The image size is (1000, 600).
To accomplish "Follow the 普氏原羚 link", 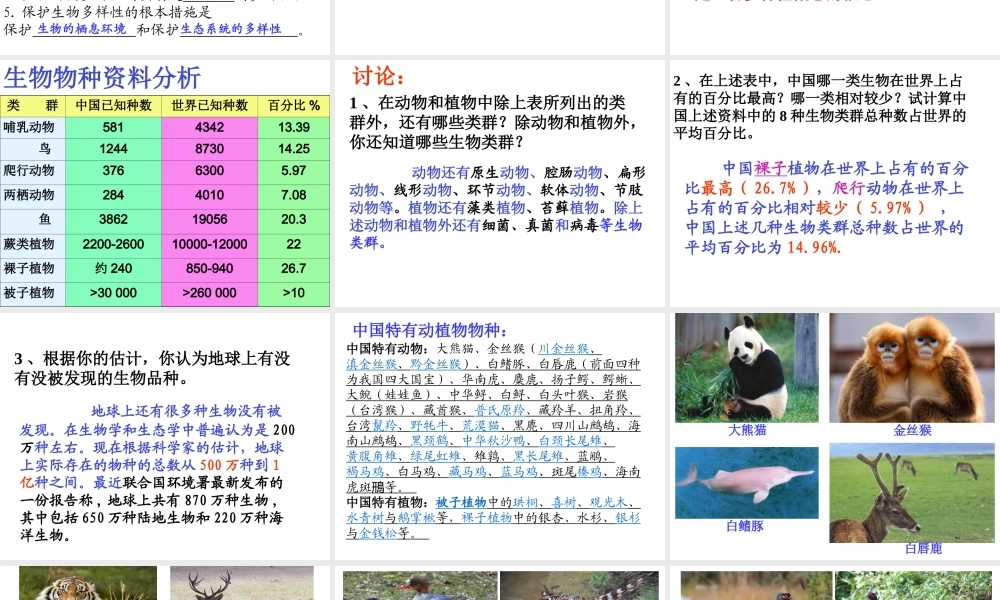I will 499,410.
